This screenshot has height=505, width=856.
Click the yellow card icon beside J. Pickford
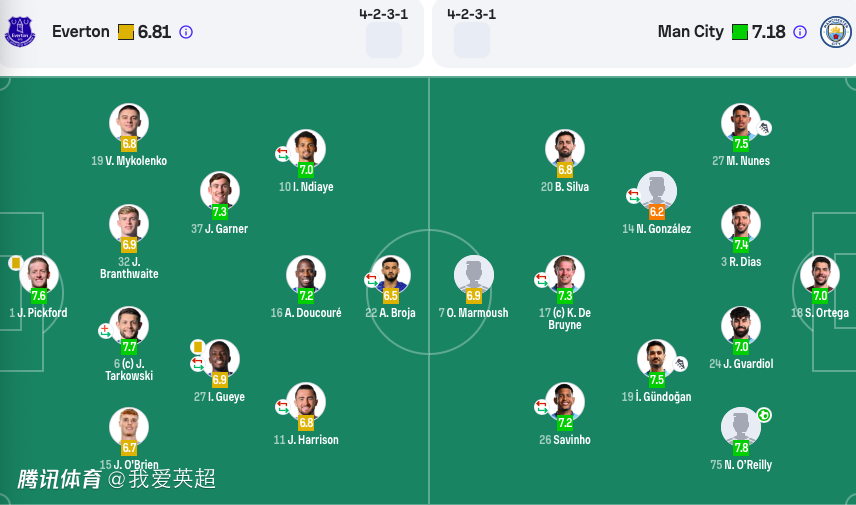[16, 263]
